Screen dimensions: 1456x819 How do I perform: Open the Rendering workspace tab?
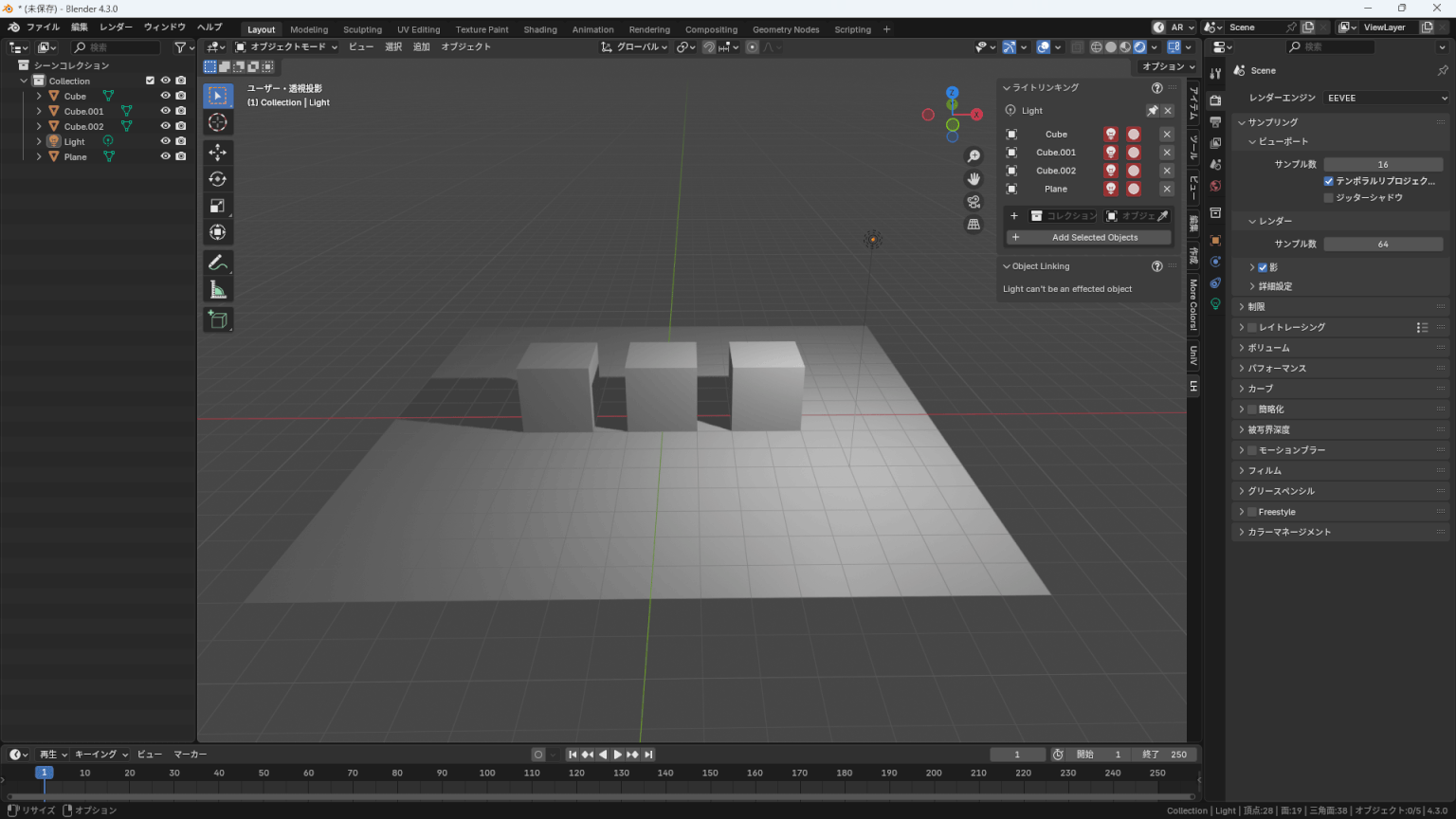point(649,29)
